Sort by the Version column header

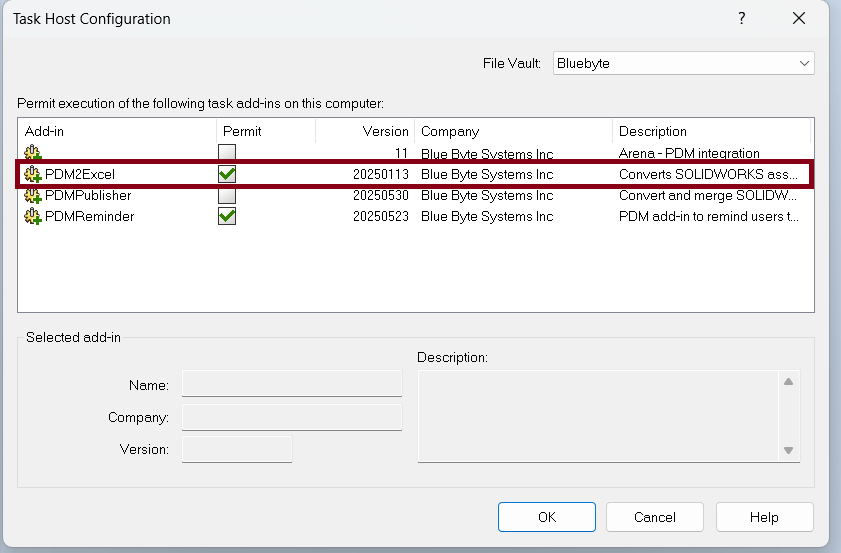tap(365, 131)
